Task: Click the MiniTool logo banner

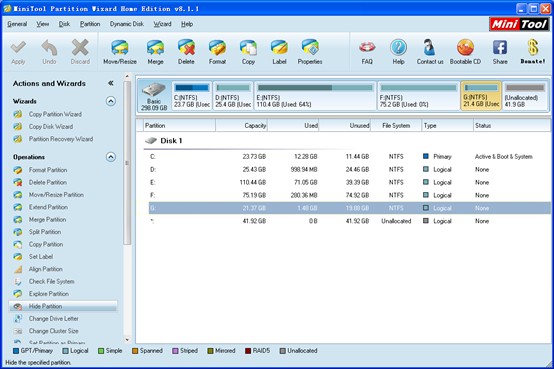Action: pos(519,24)
